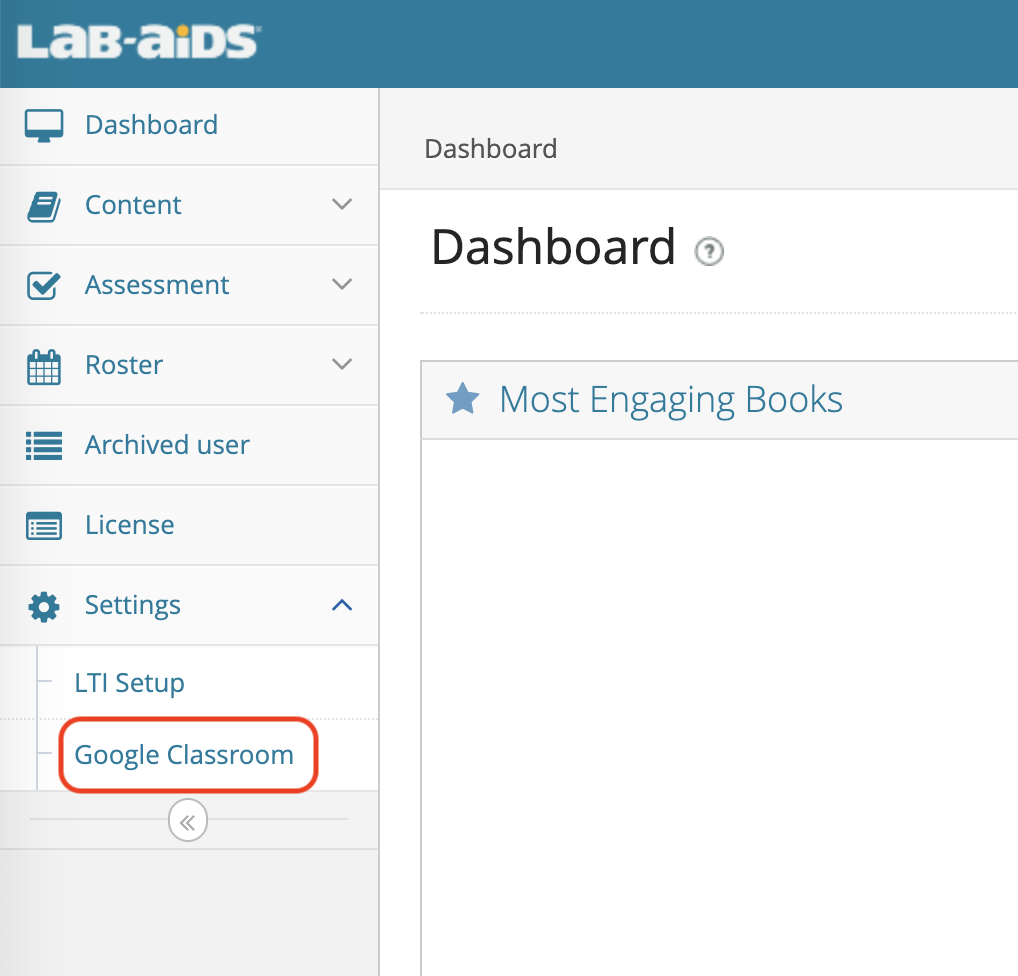
Task: Expand the Content menu chevron
Action: coord(341,204)
